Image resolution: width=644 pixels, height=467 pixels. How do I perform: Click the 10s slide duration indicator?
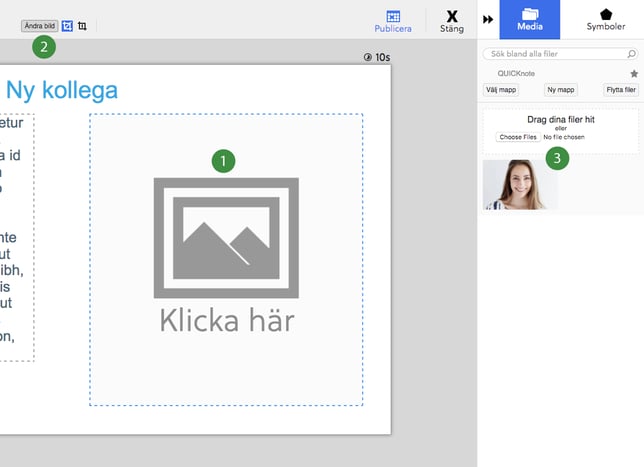pyautogui.click(x=377, y=58)
